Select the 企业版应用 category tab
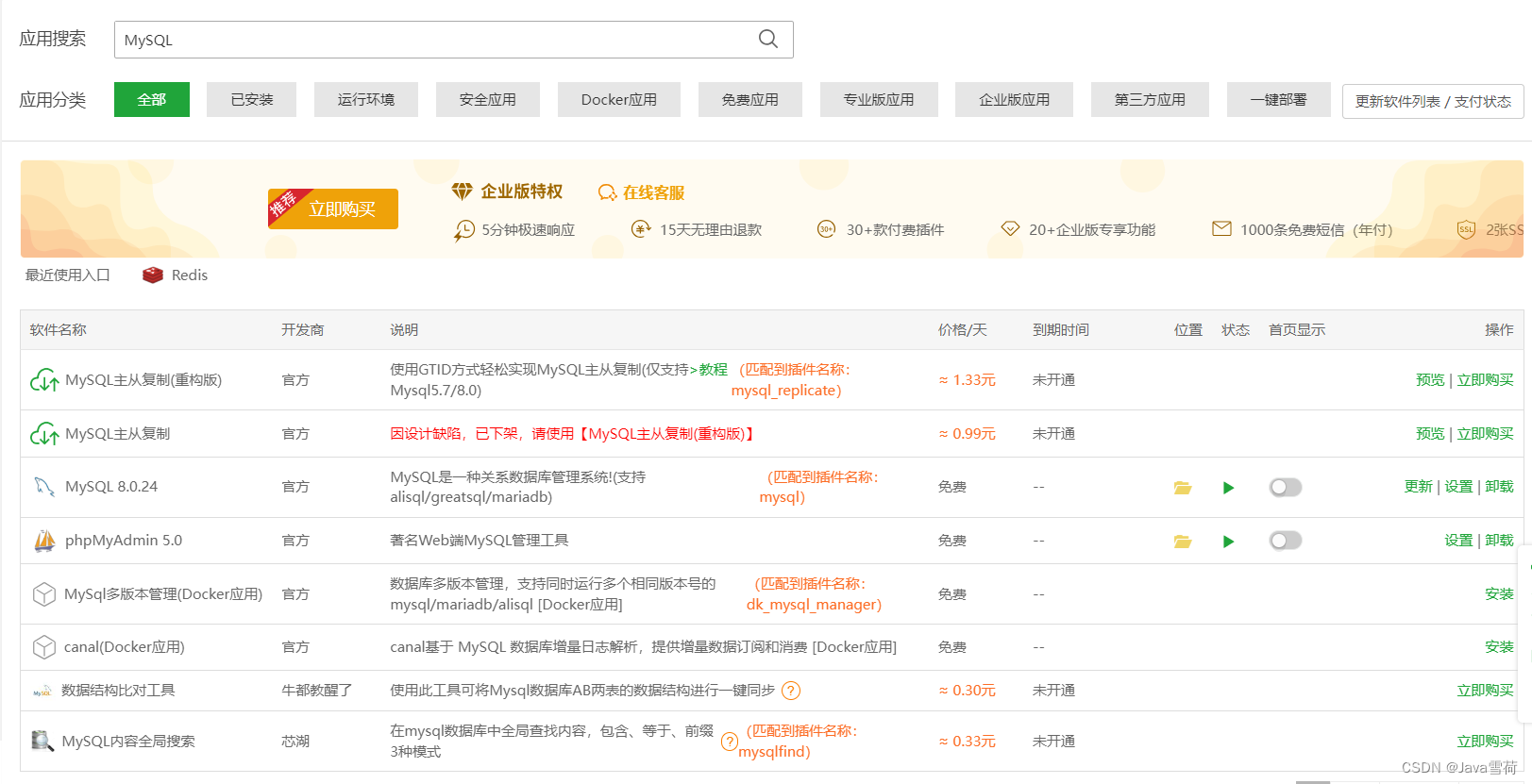This screenshot has height=784, width=1532. tap(1014, 99)
